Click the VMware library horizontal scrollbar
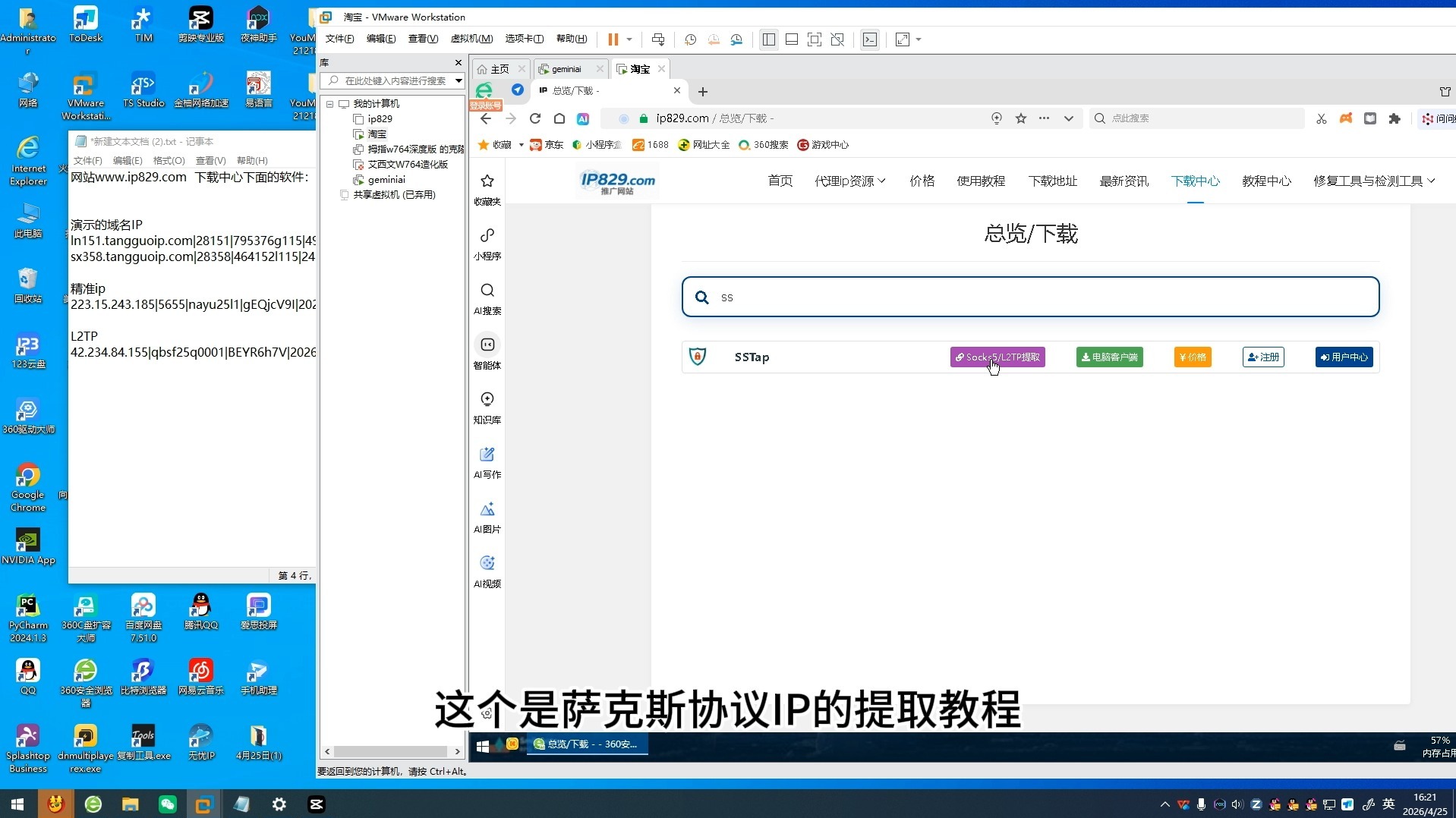Viewport: 1456px width, 818px height. coord(392,751)
